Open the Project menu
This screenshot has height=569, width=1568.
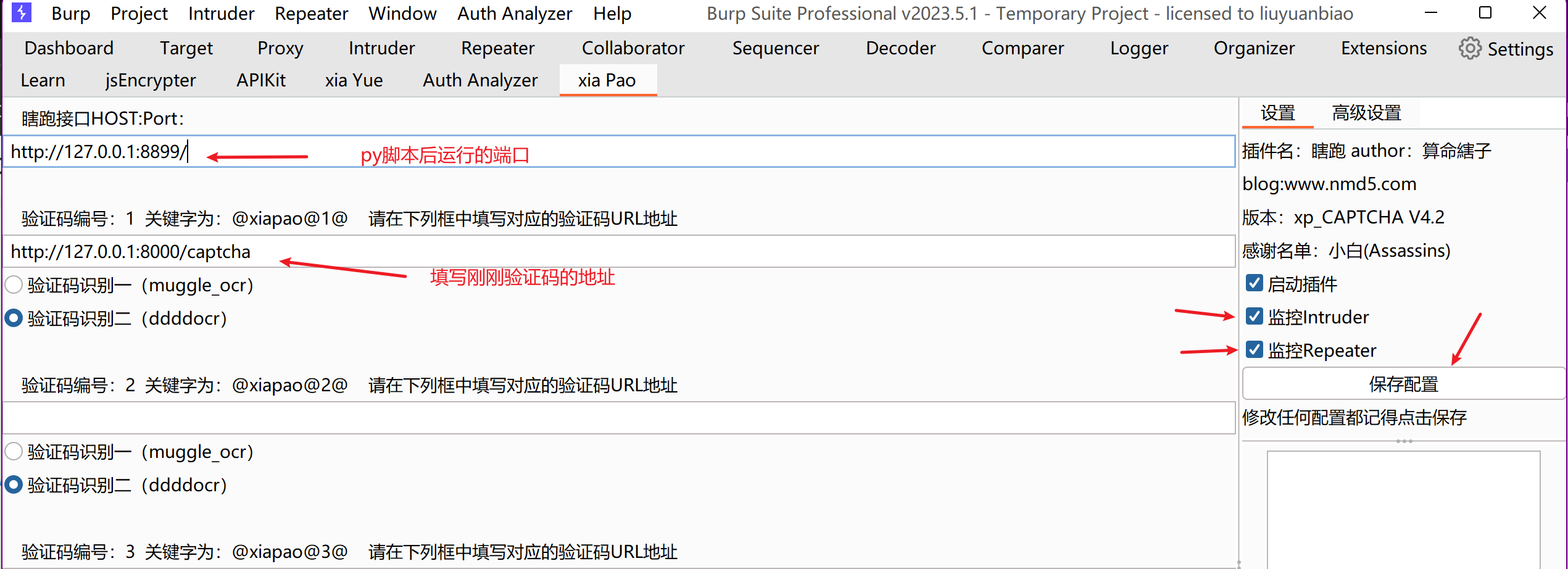pos(139,14)
